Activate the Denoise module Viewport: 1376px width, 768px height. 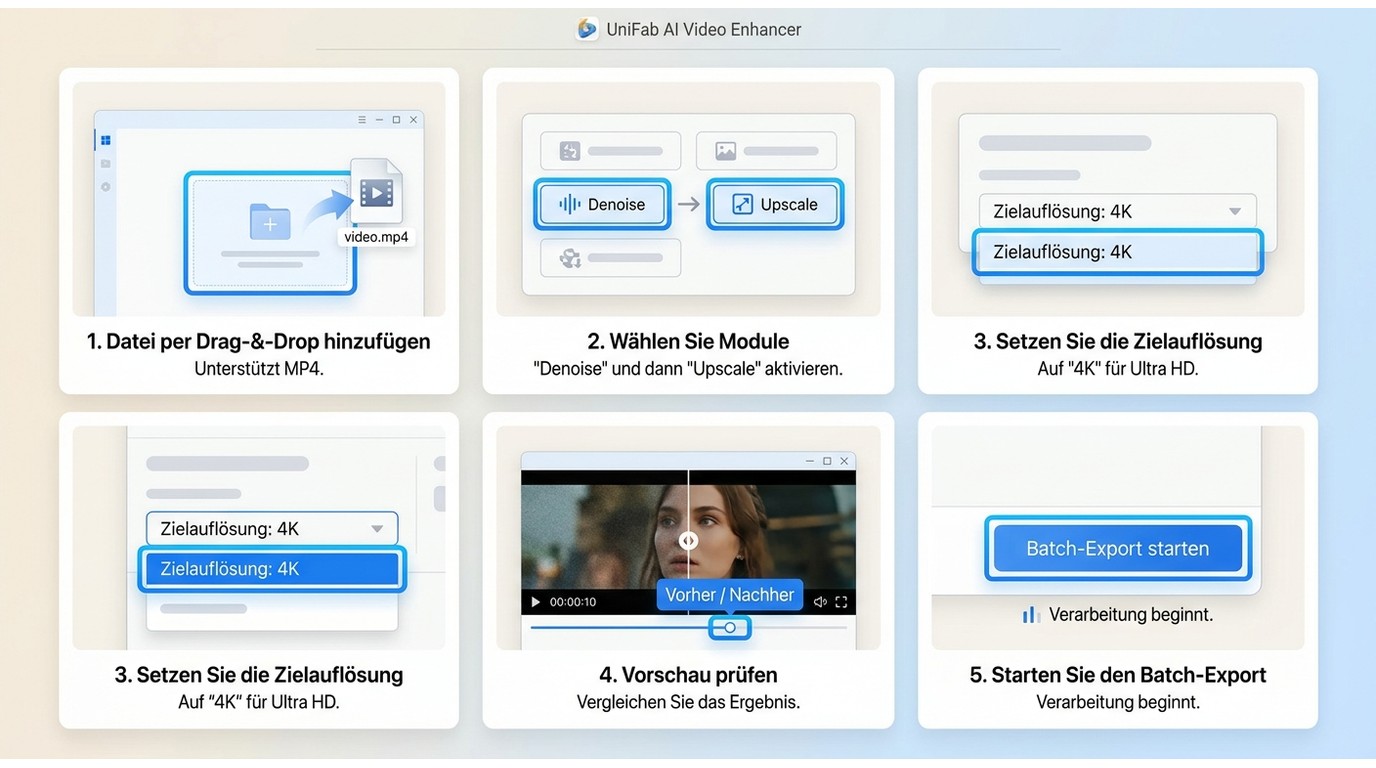[602, 204]
